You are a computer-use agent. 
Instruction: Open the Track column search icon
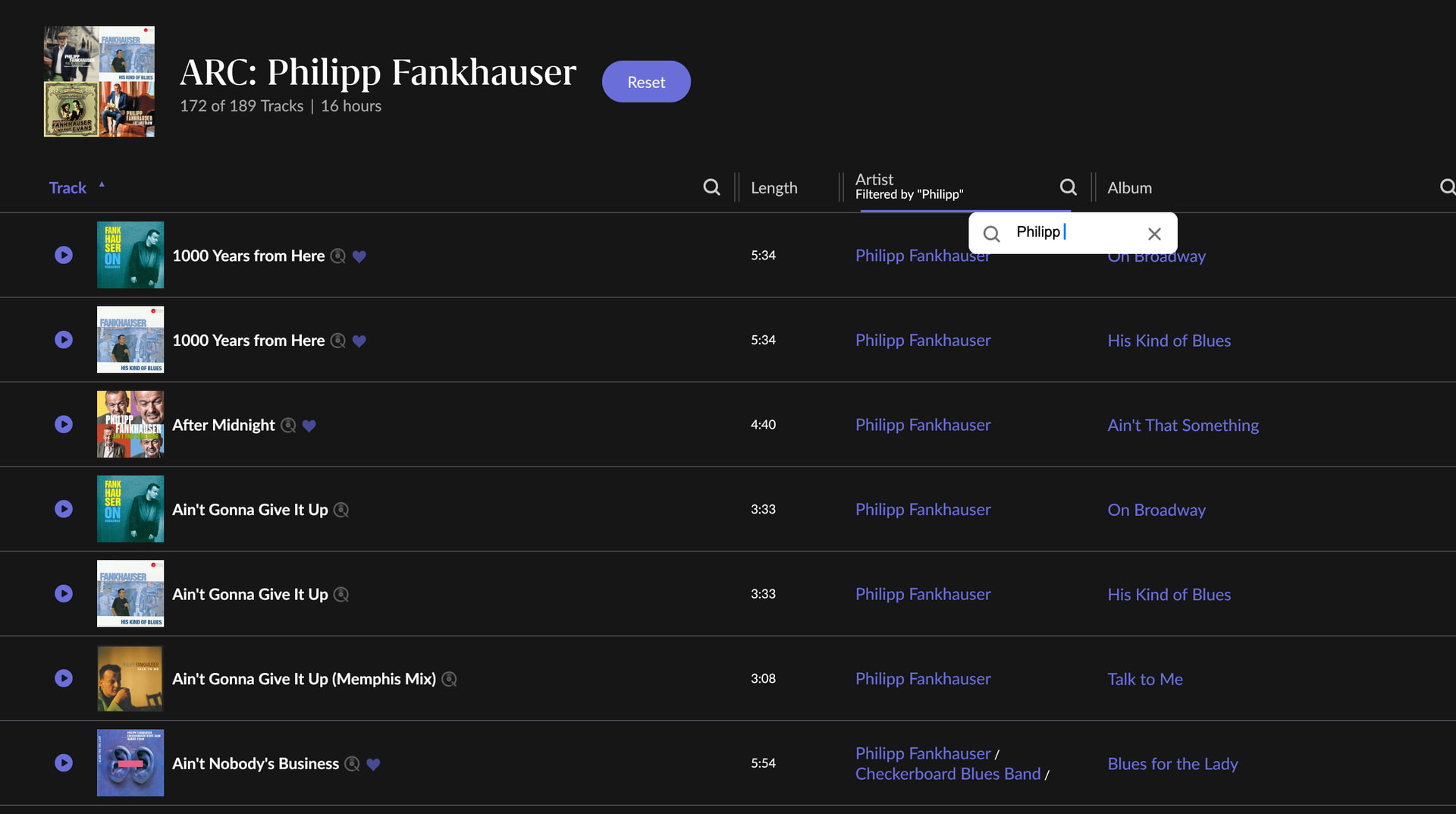(x=711, y=187)
